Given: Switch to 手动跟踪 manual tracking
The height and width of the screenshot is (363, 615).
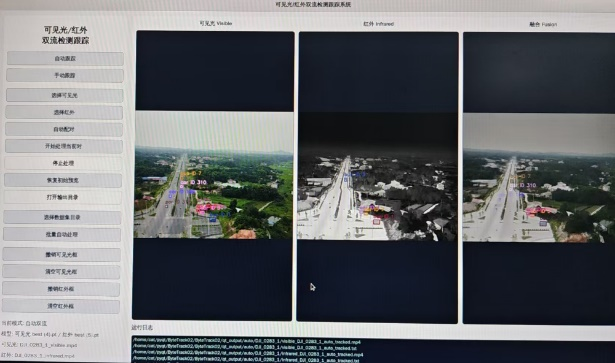Looking at the screenshot, I should 65,75.
